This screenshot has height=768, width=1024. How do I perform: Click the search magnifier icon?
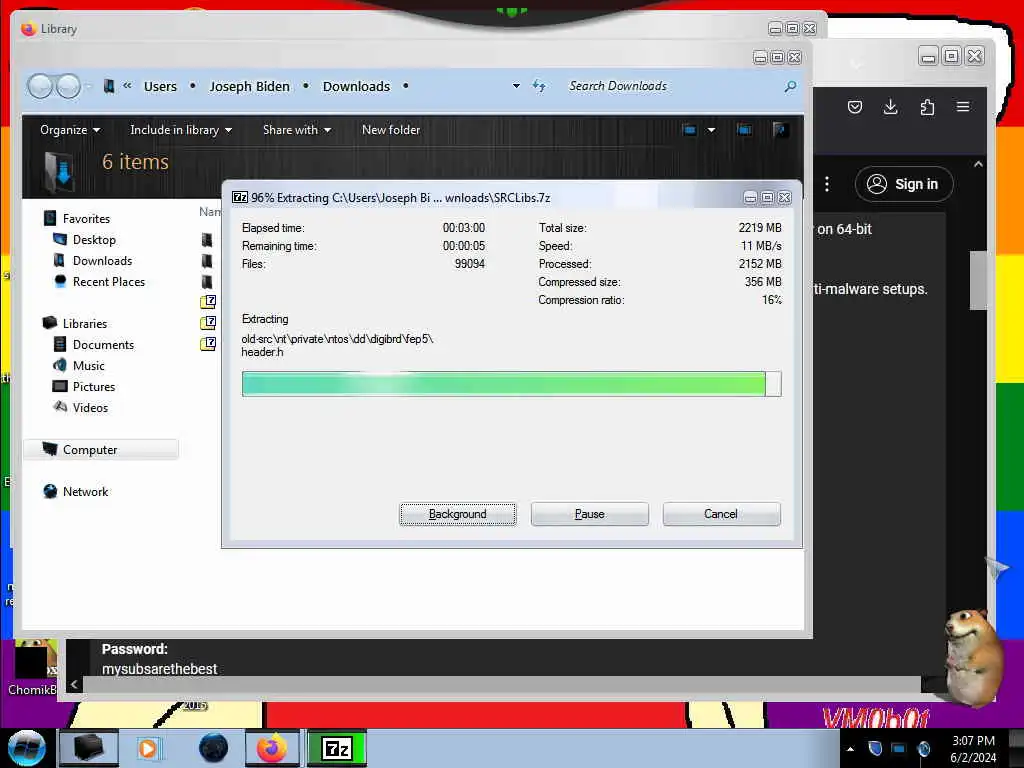pos(790,86)
